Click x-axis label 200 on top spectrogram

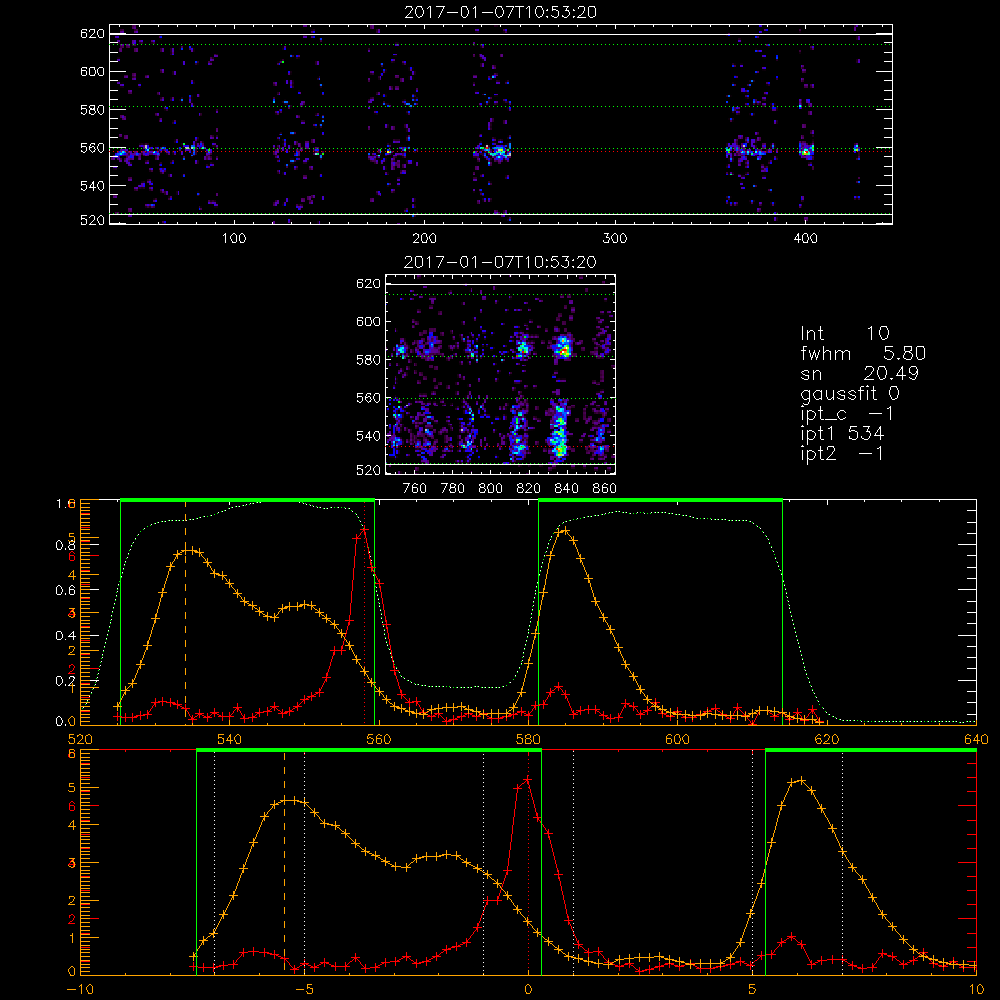(x=424, y=239)
